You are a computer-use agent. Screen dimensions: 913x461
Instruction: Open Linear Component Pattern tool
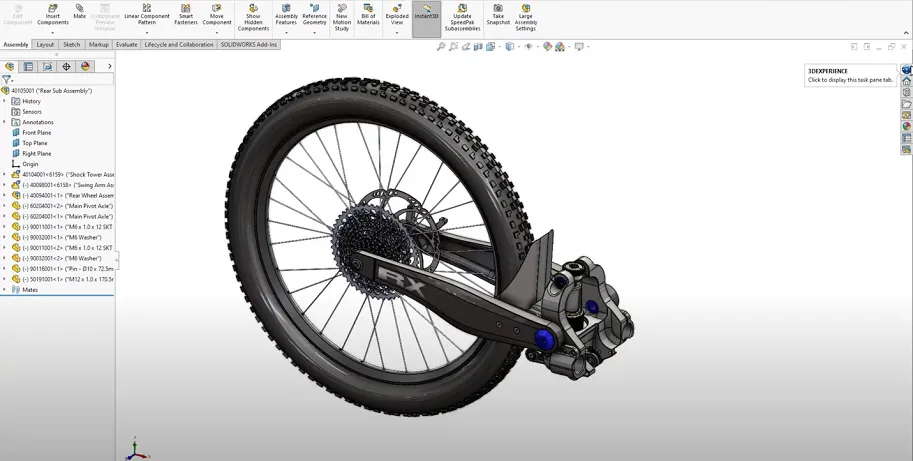pos(147,15)
